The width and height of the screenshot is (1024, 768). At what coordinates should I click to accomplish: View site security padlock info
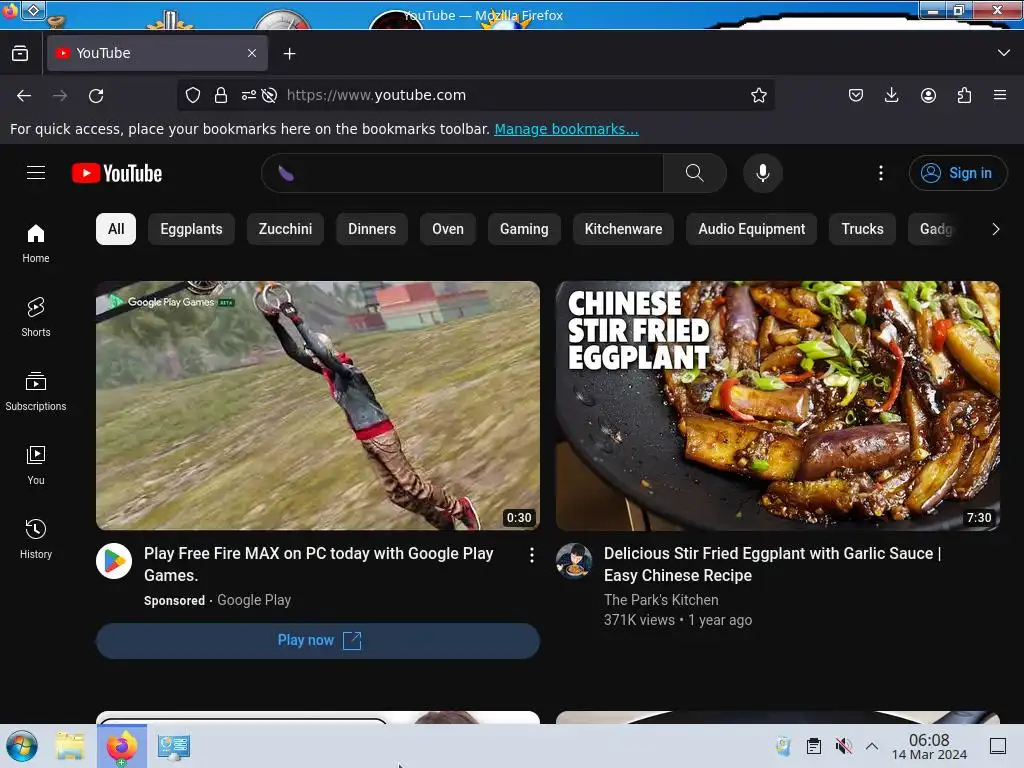coord(221,95)
